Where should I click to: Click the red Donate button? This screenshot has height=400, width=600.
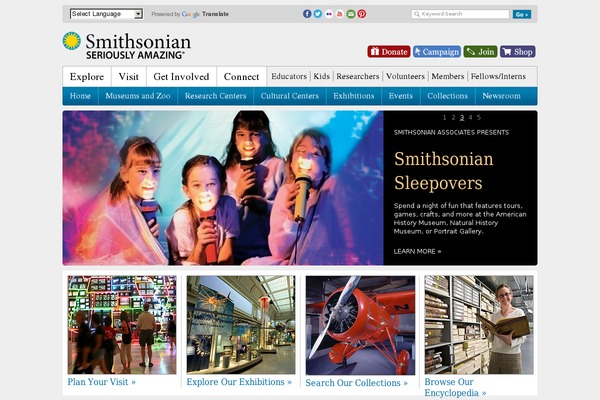coord(389,52)
